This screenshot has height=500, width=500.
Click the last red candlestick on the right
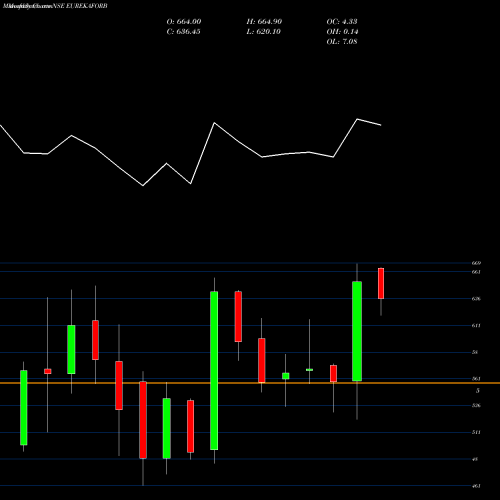(x=381, y=283)
